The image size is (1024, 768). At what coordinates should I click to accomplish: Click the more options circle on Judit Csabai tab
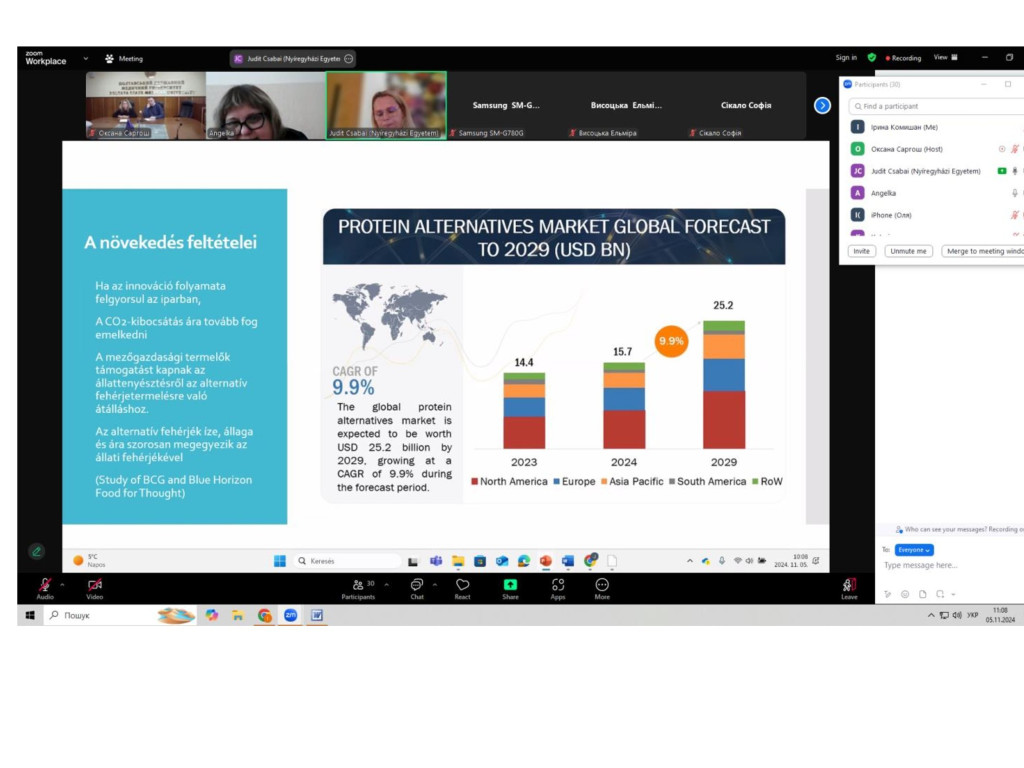[x=349, y=59]
